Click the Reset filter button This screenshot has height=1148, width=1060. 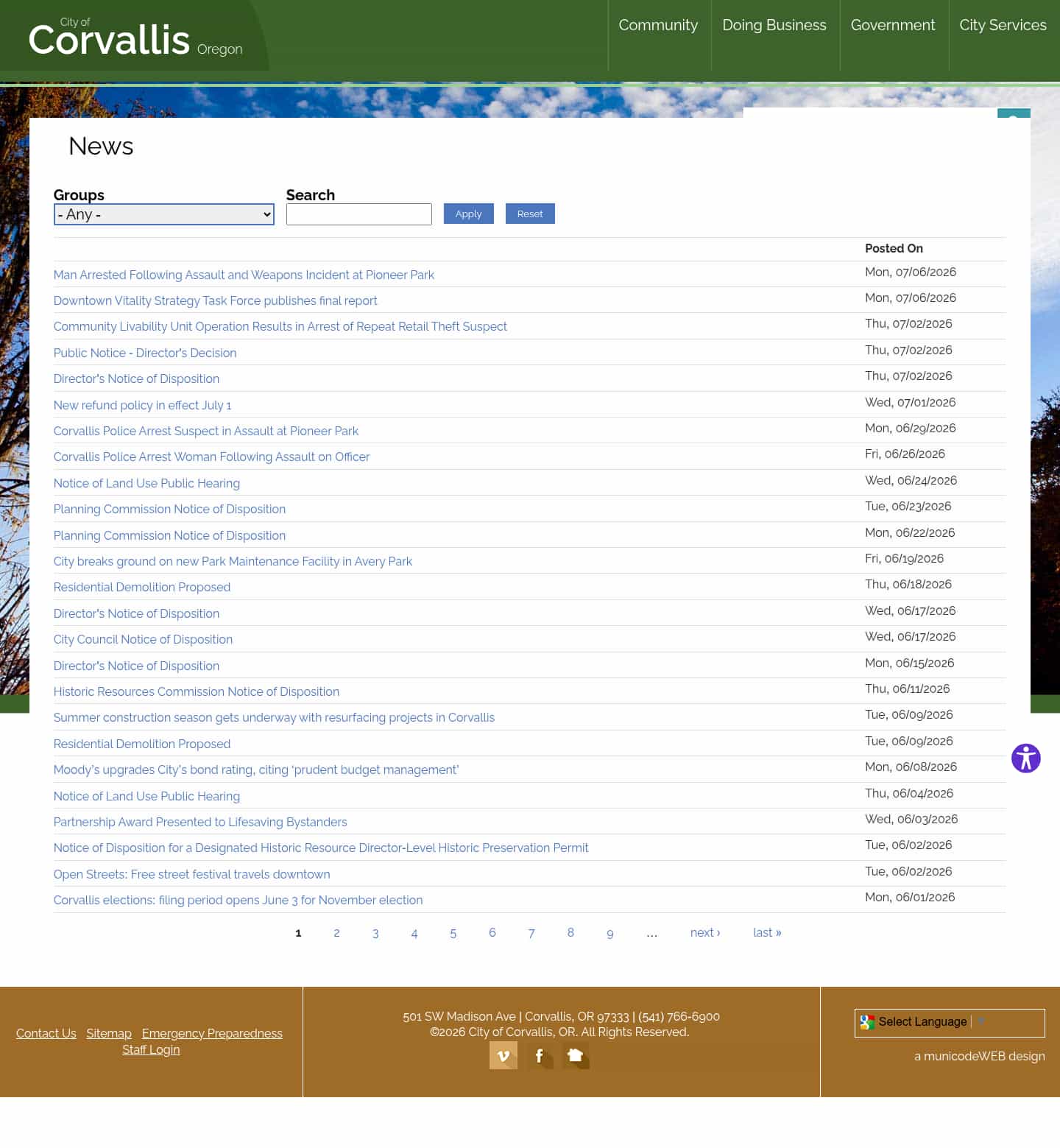click(530, 214)
